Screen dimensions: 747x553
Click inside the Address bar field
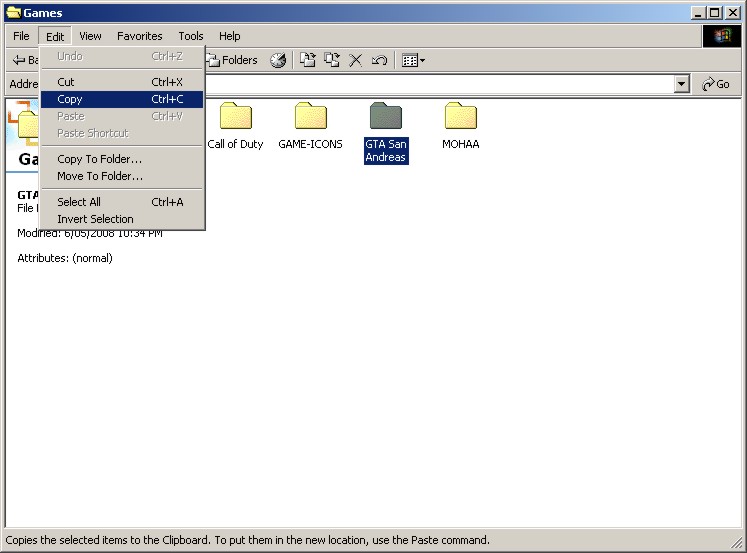(x=439, y=84)
